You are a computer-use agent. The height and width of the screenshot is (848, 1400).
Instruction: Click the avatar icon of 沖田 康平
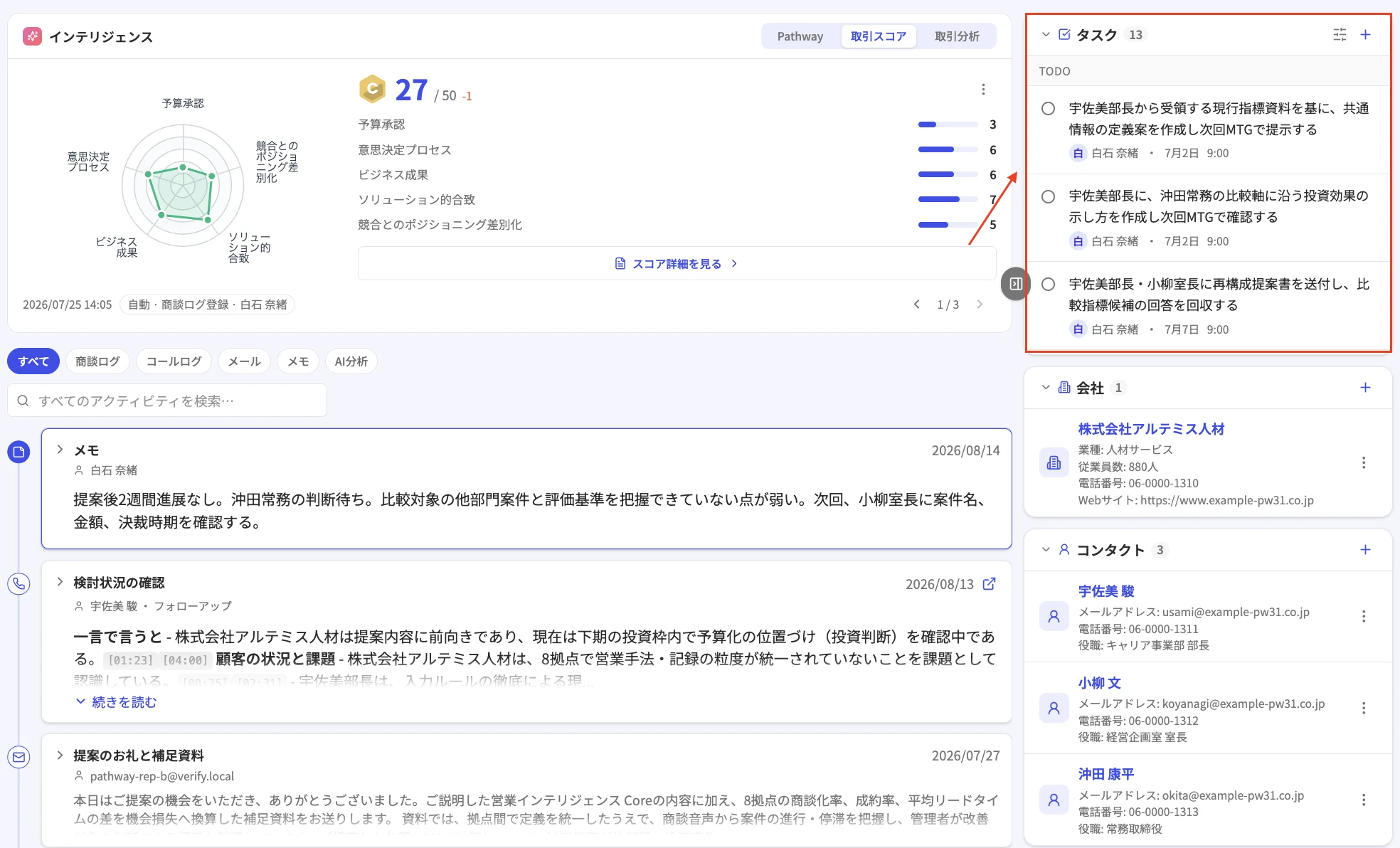pyautogui.click(x=1054, y=800)
